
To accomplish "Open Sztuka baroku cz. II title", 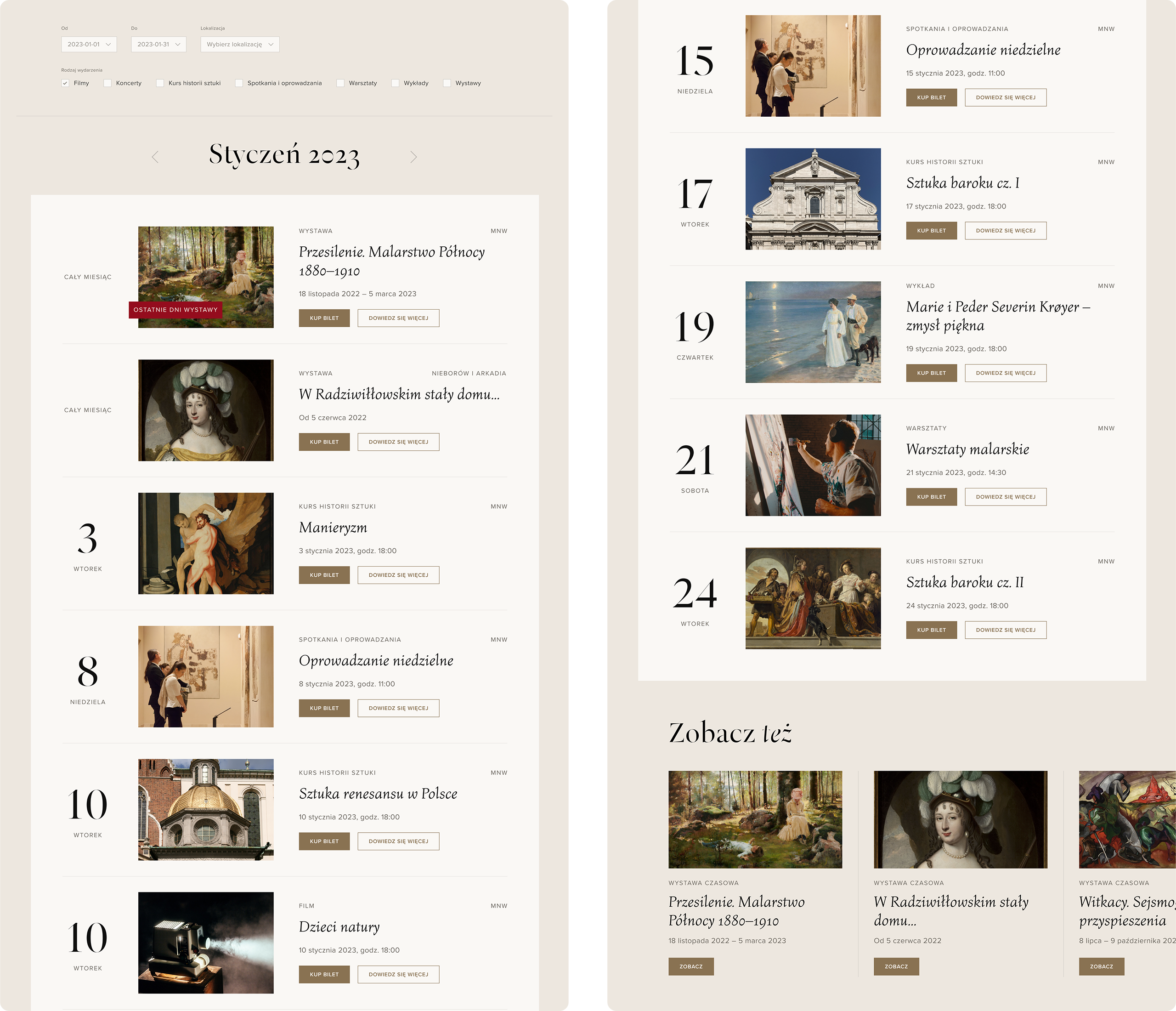I will coord(964,582).
